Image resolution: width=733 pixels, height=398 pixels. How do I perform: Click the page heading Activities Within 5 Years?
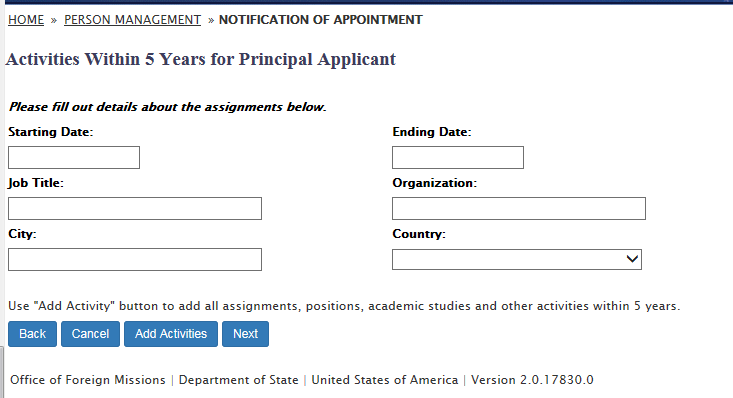[201, 59]
